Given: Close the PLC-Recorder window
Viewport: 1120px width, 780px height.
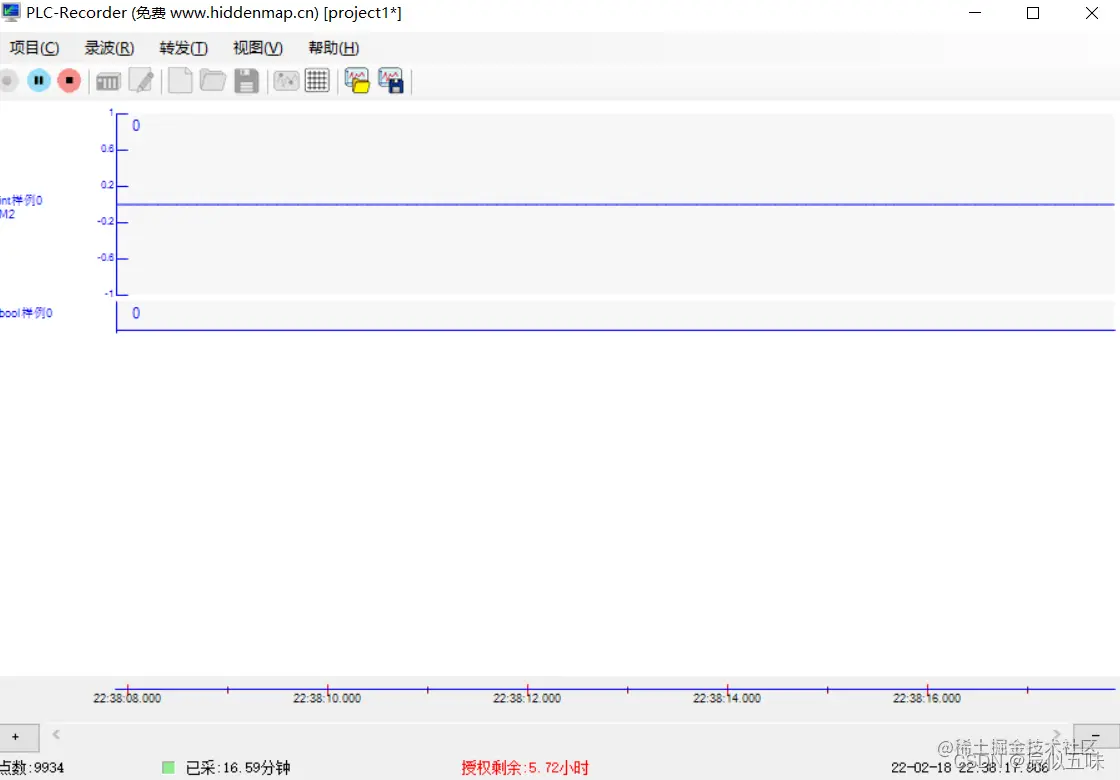Looking at the screenshot, I should [x=1091, y=13].
